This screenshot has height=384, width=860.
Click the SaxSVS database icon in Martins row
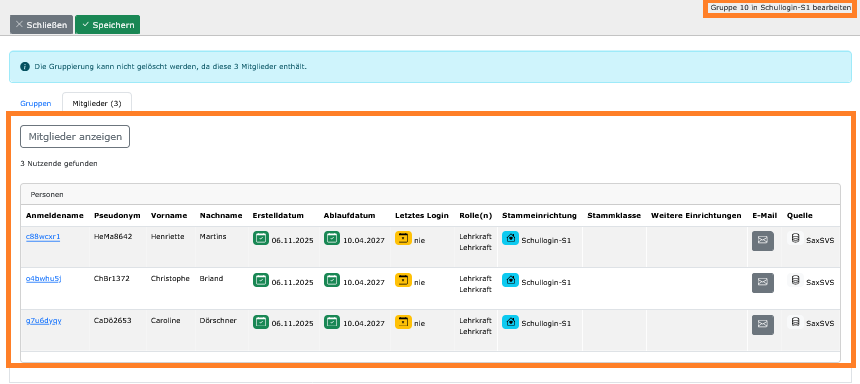[x=795, y=238]
